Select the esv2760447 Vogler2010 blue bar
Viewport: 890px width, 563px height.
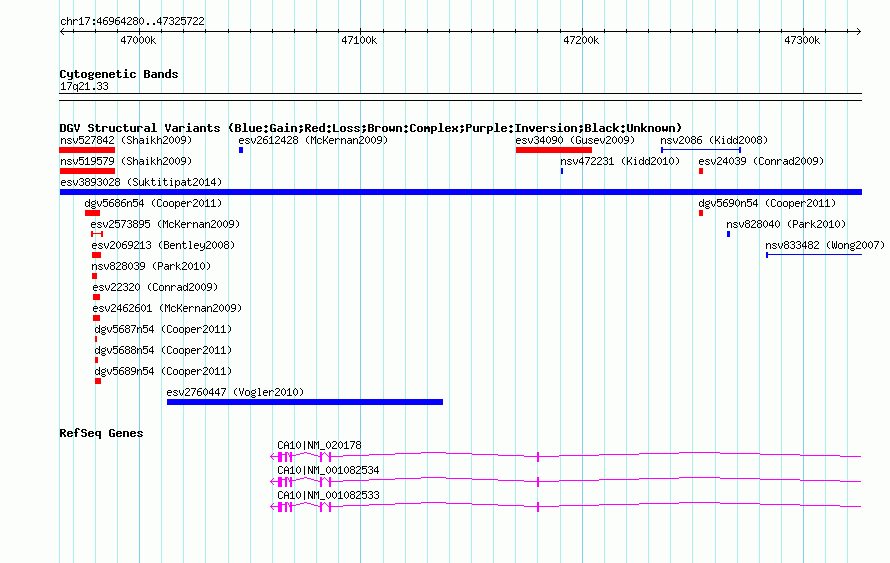[x=305, y=402]
